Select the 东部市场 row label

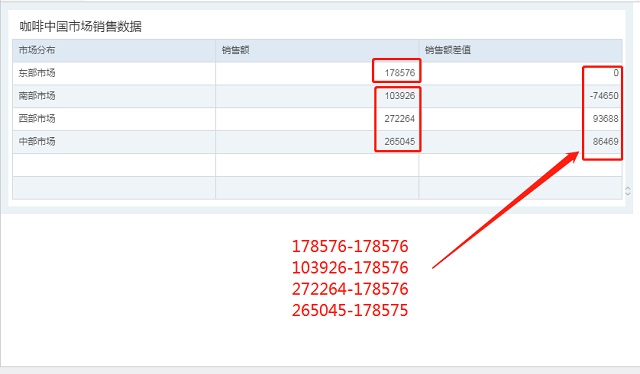(37, 73)
